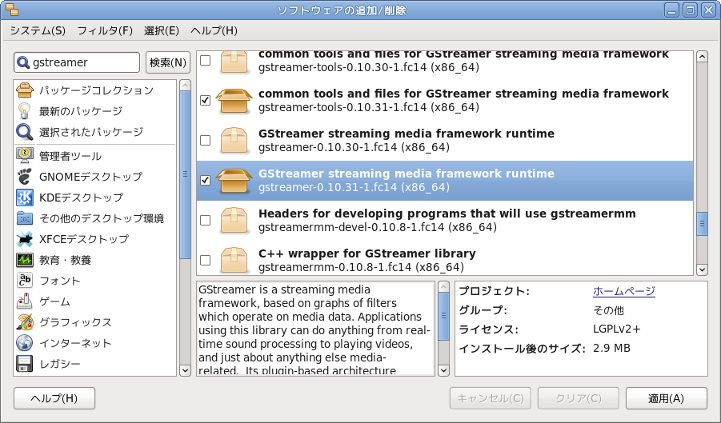Select the 最新のパッケージ label
The height and width of the screenshot is (423, 721).
80,111
